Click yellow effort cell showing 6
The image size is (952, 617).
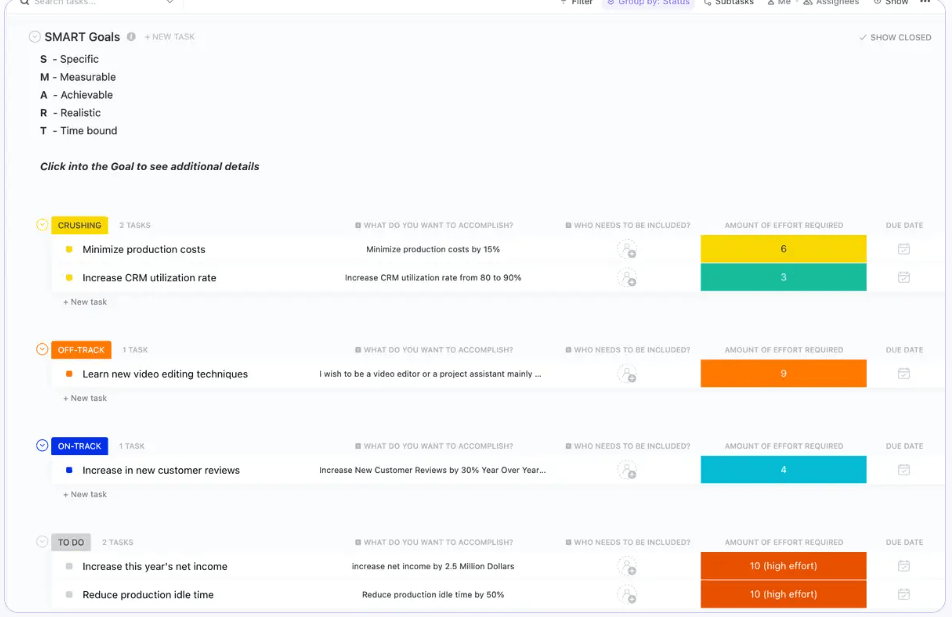point(783,249)
